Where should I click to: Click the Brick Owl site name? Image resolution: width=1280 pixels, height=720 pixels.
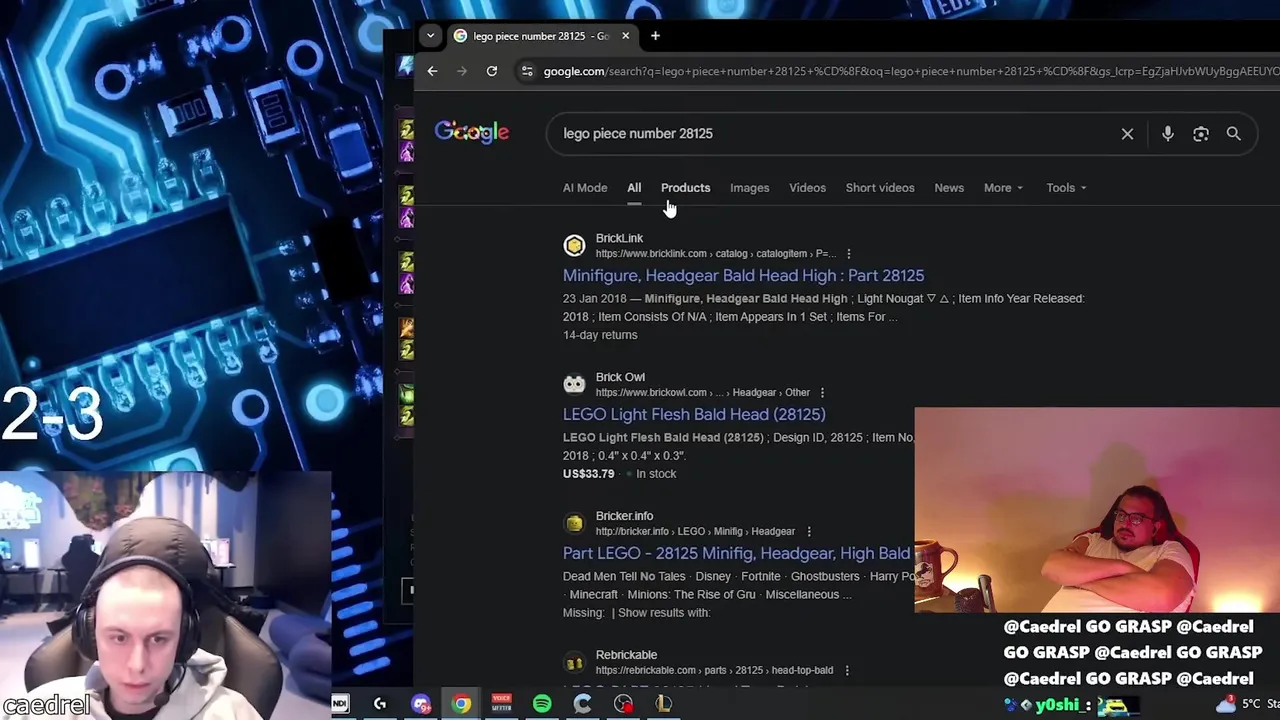coord(620,377)
